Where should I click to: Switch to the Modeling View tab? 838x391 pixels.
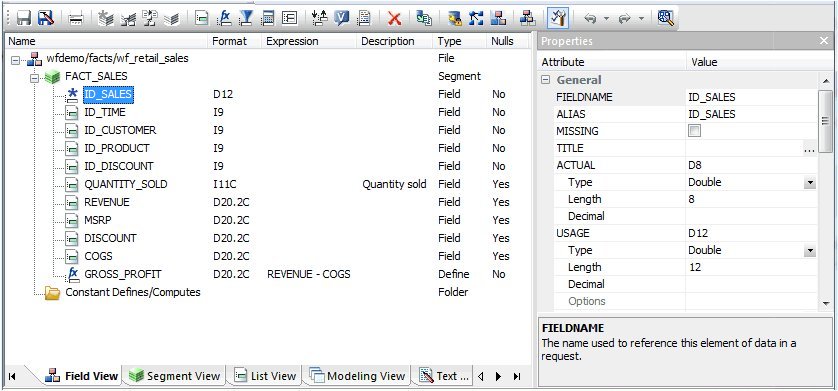click(x=358, y=376)
